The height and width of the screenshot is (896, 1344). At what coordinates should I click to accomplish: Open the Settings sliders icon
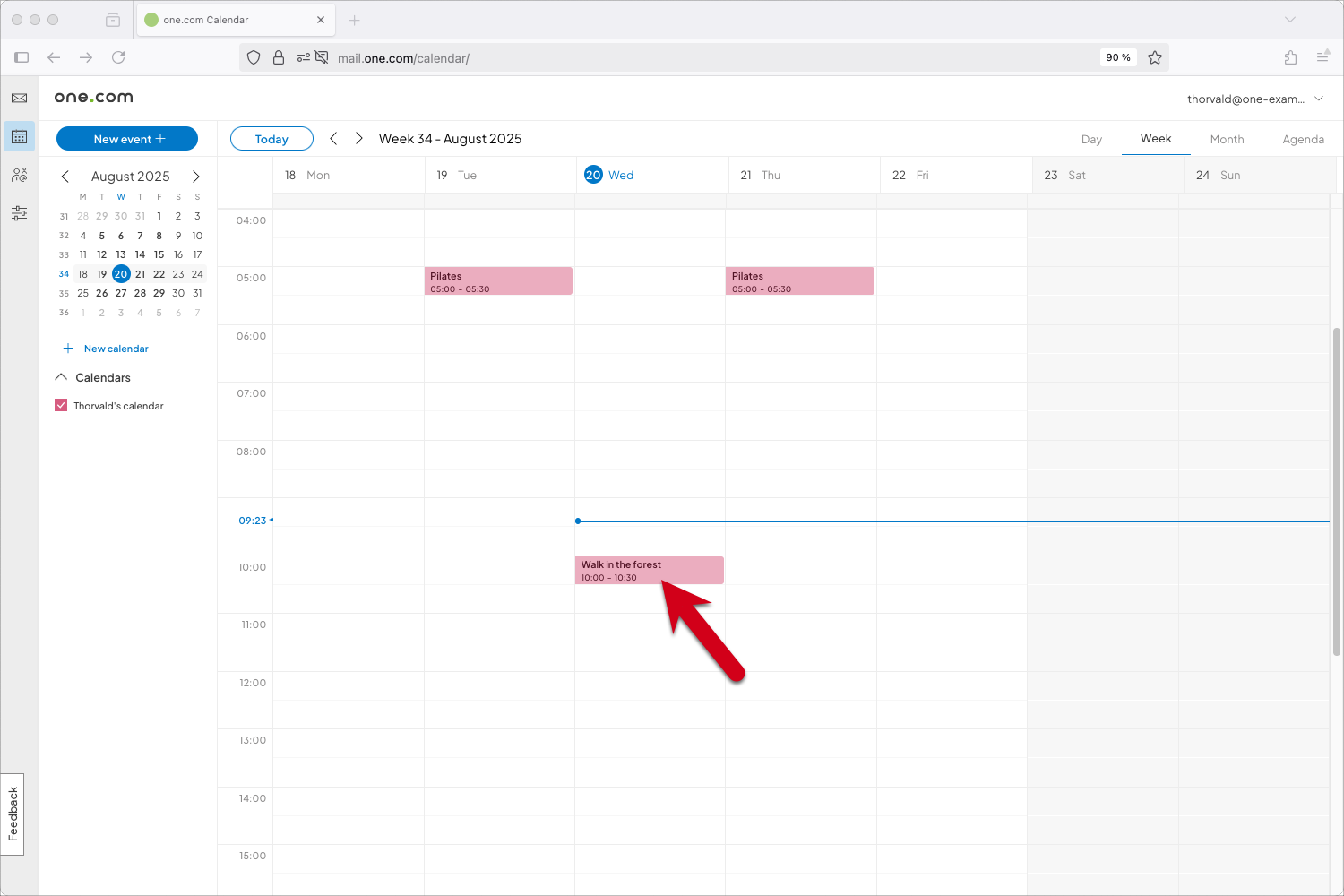(x=19, y=213)
